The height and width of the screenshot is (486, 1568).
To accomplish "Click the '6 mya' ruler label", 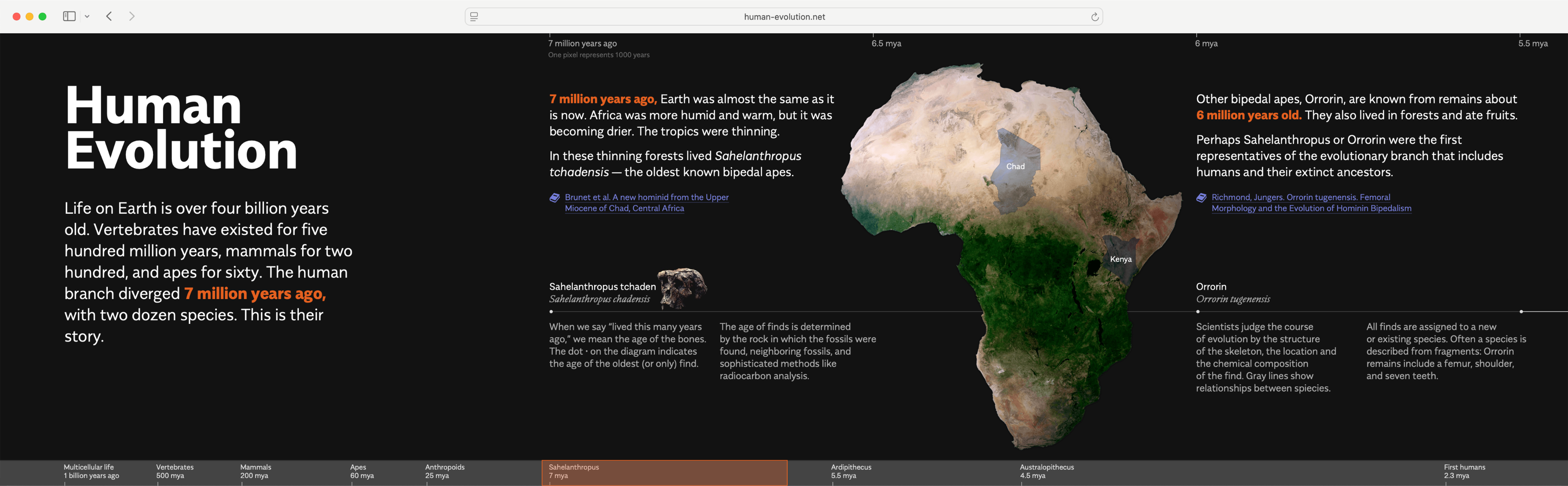I will 1206,43.
